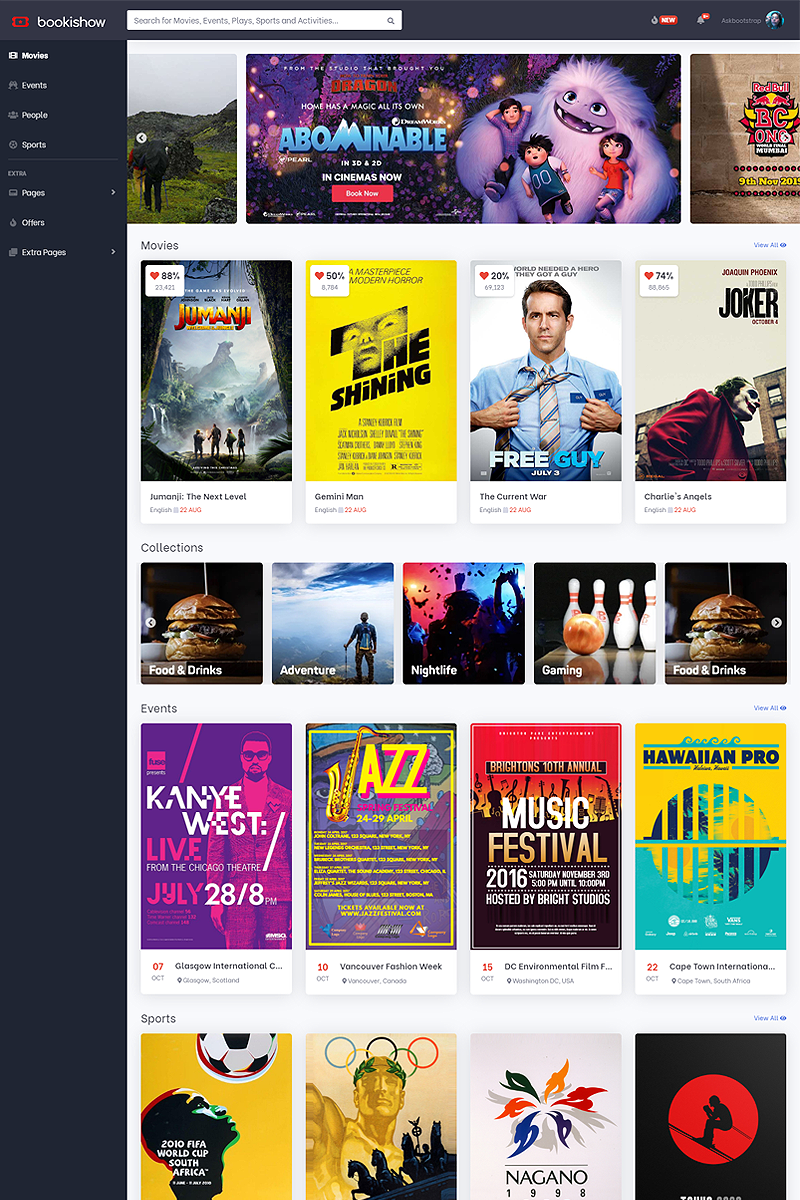Screen dimensions: 800x1200
Task: Expand the Extra Pages submenu chevron
Action: (x=113, y=253)
